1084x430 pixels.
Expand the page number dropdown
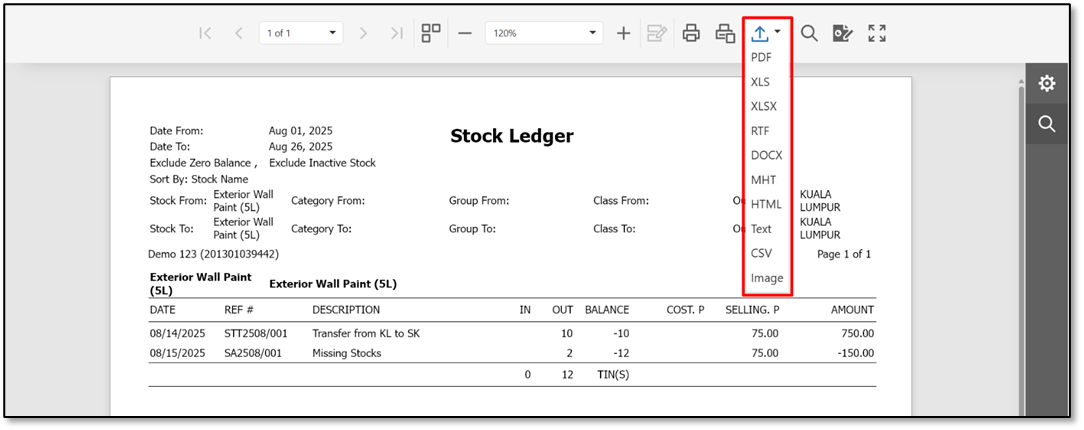tap(333, 33)
